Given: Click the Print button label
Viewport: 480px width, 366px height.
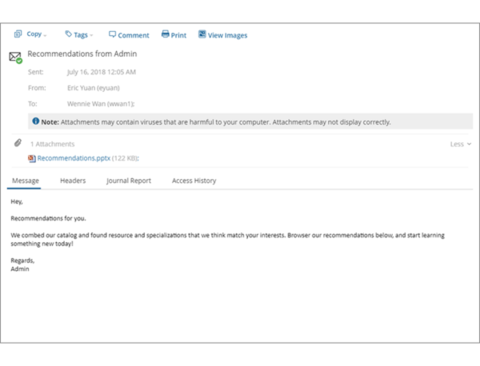Looking at the screenshot, I should [x=179, y=35].
